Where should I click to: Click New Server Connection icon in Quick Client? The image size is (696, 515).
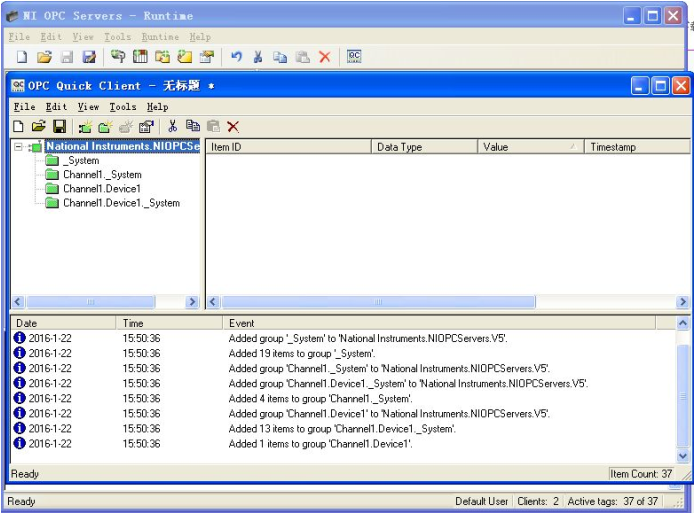[x=85, y=127]
